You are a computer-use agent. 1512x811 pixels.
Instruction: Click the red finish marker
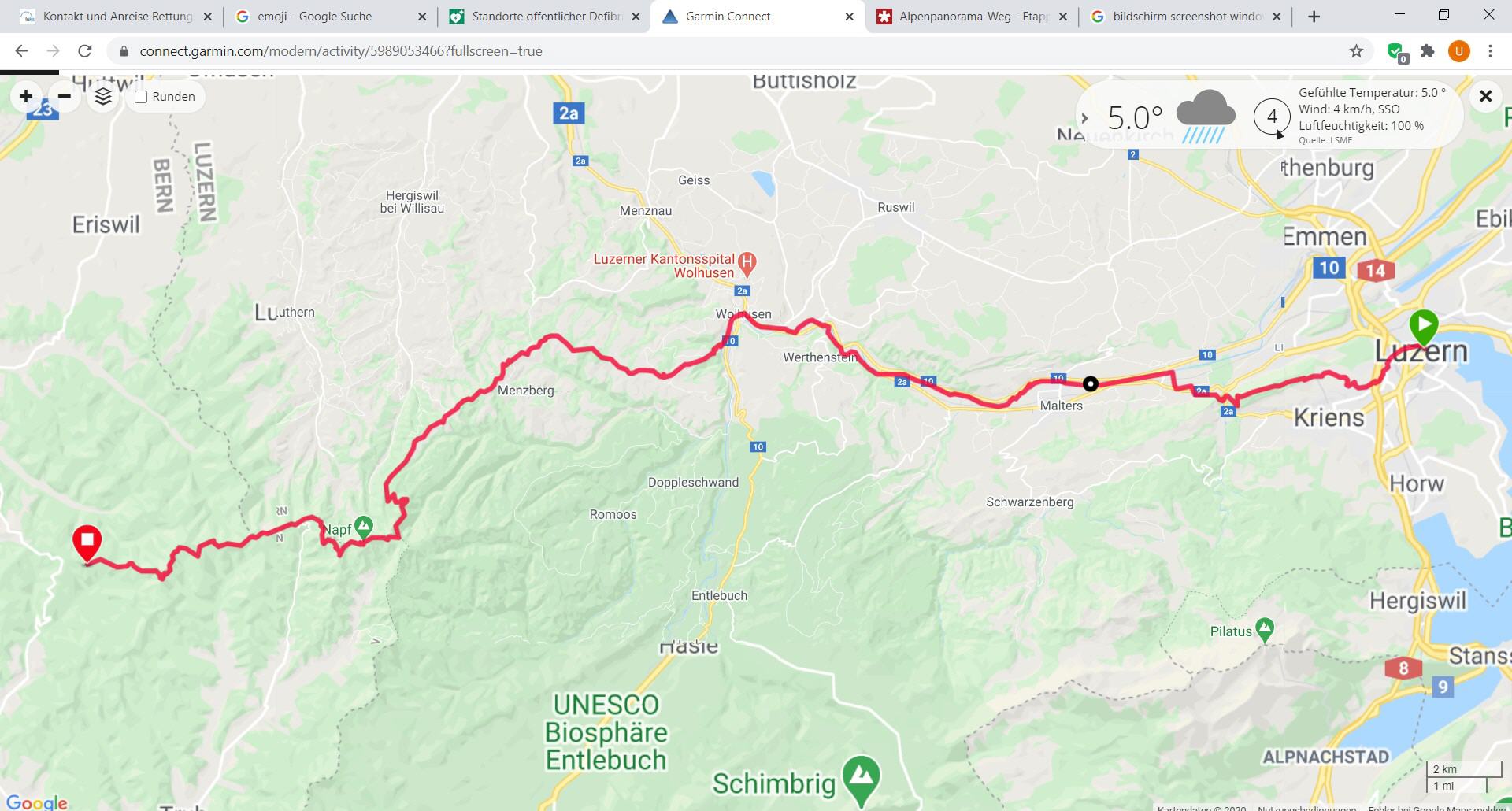tap(87, 543)
